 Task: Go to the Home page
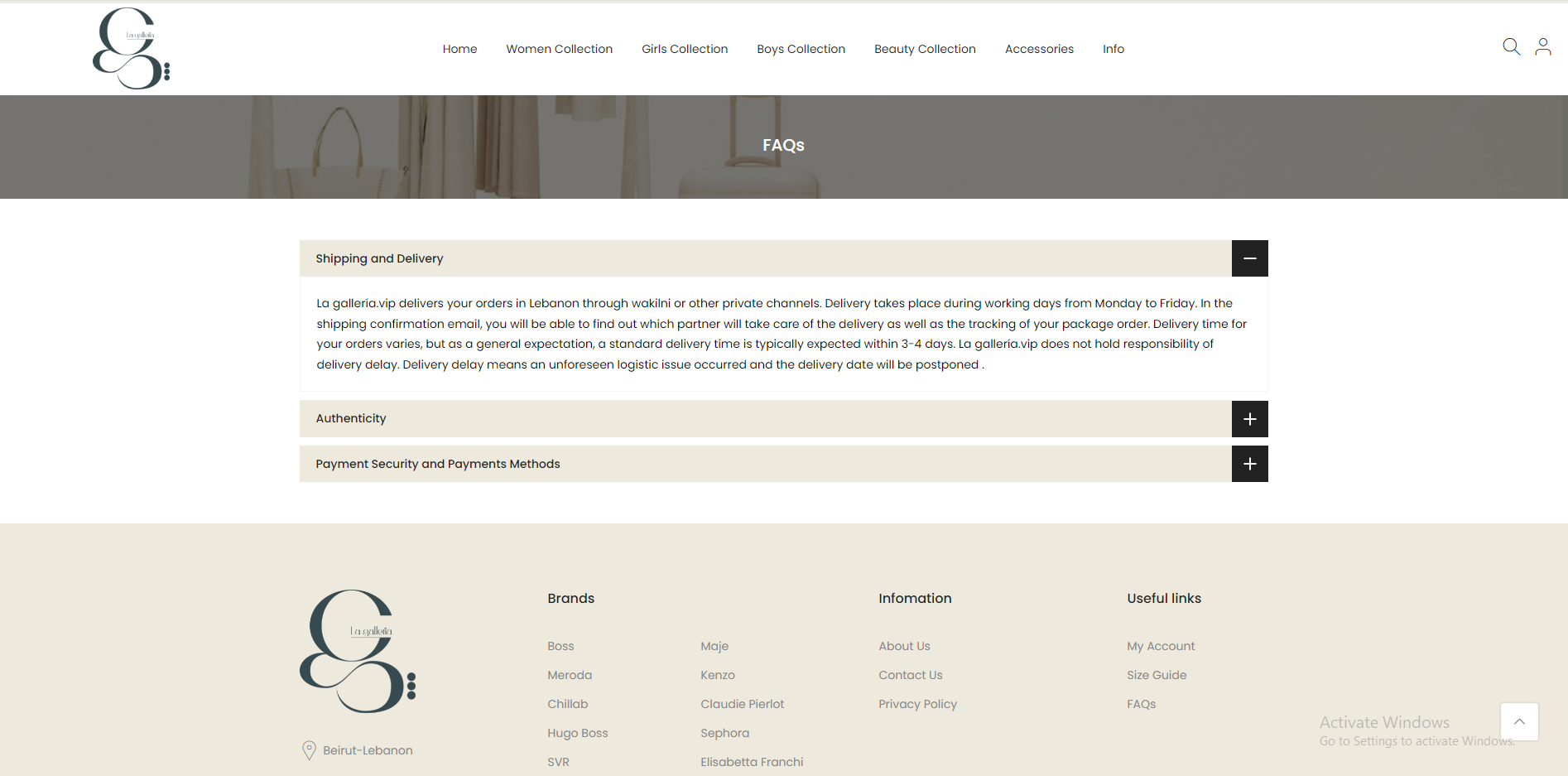pyautogui.click(x=459, y=49)
